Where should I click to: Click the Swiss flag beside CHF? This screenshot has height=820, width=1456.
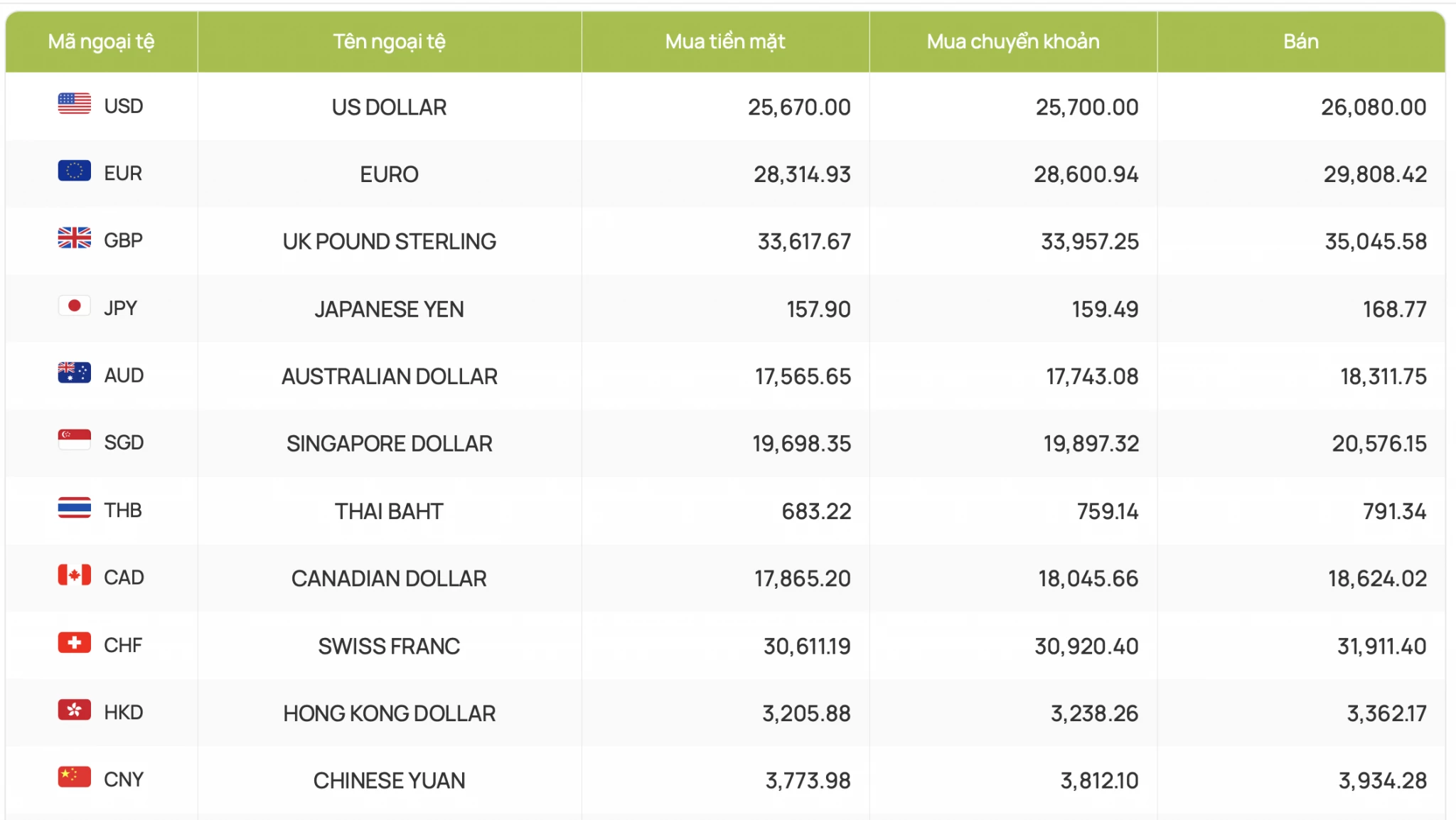(x=75, y=643)
